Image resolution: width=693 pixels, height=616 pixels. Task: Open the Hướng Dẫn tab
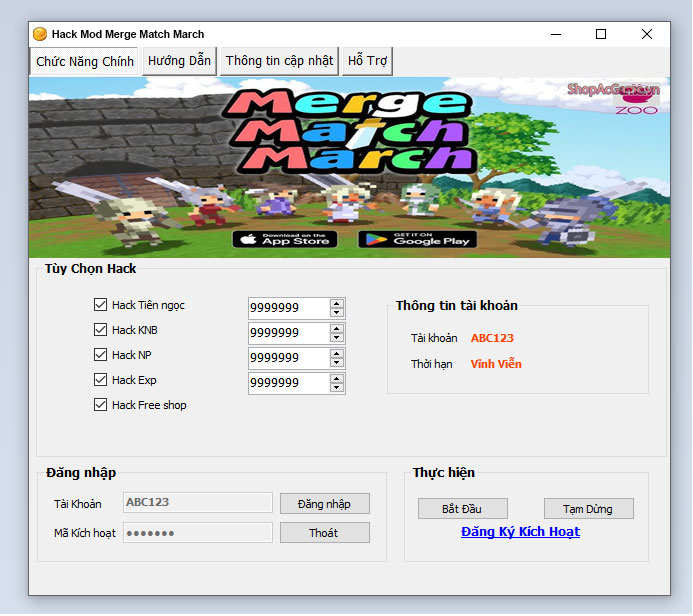(179, 61)
